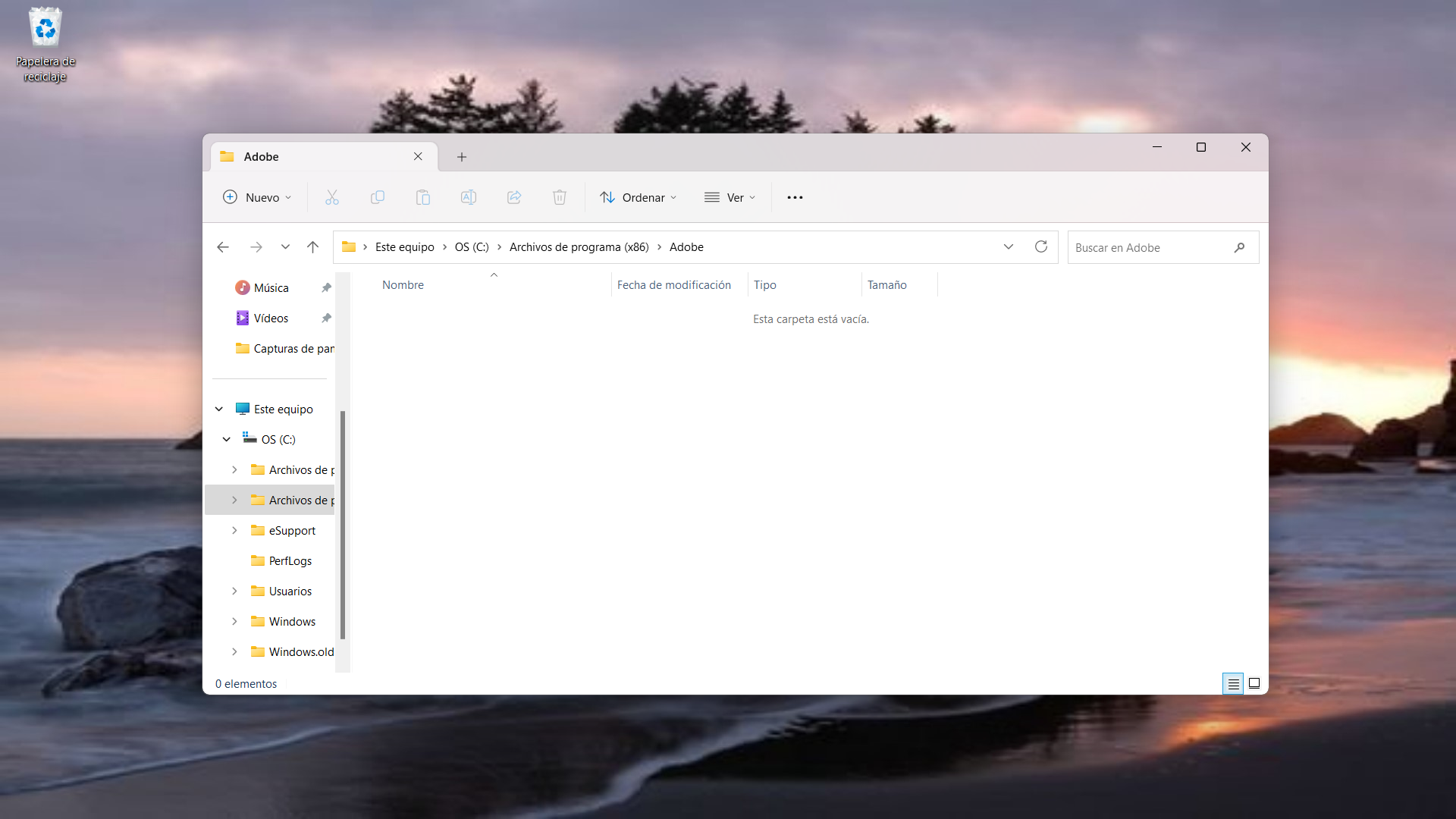
Task: Click the Rename icon in toolbar
Action: click(x=468, y=198)
